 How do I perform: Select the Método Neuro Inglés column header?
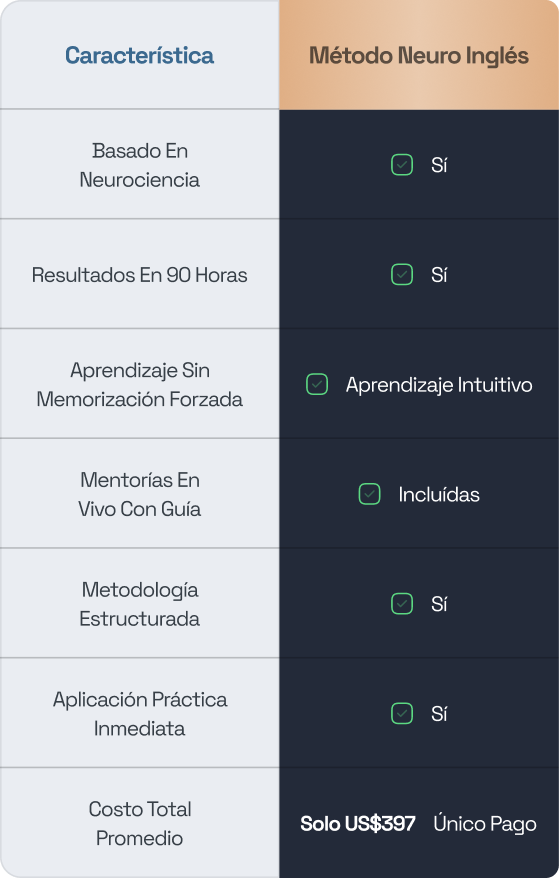pos(419,55)
